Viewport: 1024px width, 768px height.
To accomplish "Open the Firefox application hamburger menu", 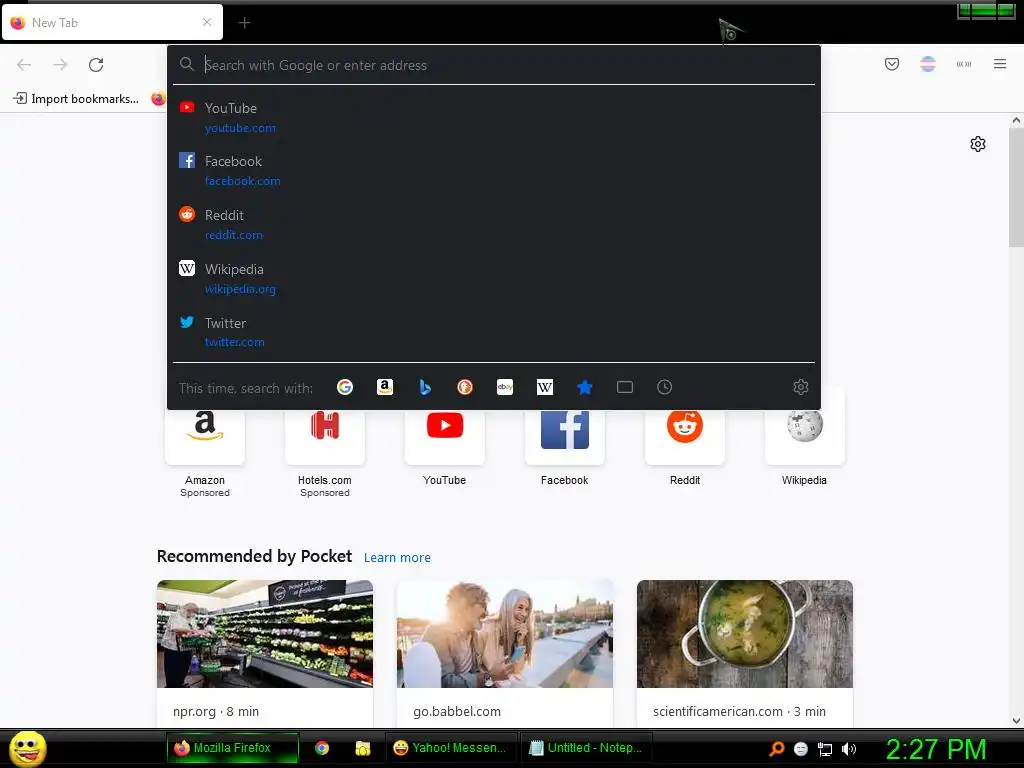I will point(1000,64).
